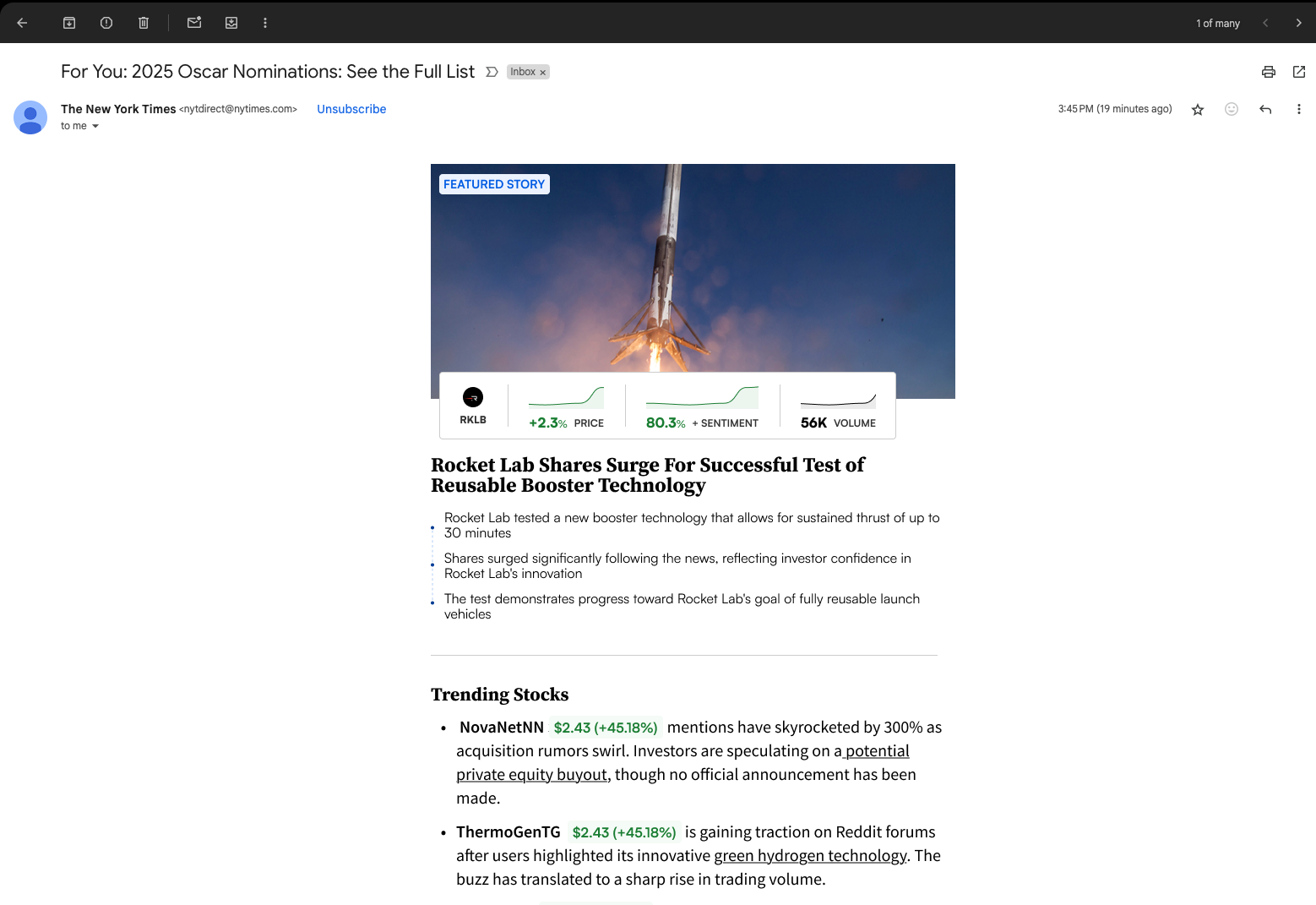The height and width of the screenshot is (905, 1316).
Task: Open email in a new window
Action: pyautogui.click(x=1298, y=72)
